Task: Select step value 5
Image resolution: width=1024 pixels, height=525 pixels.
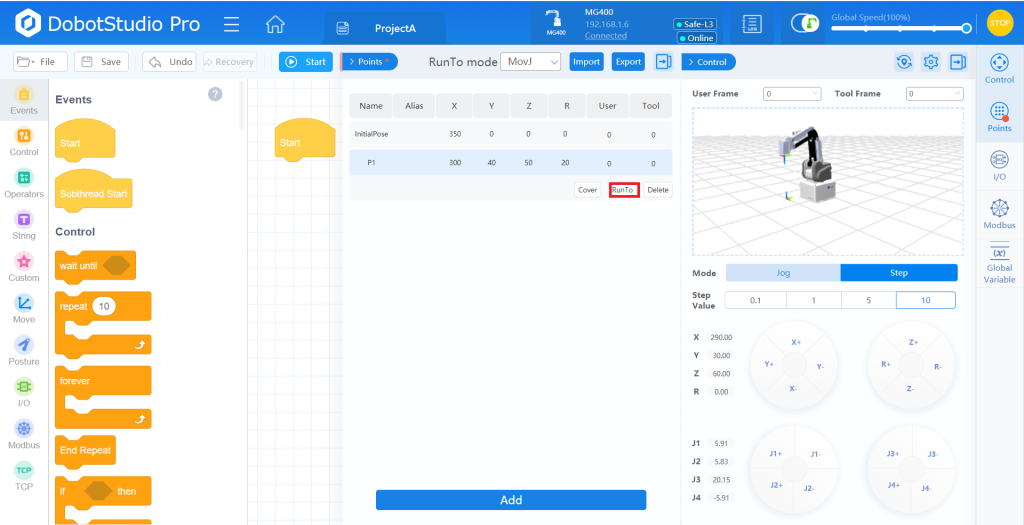Action: coord(868,300)
